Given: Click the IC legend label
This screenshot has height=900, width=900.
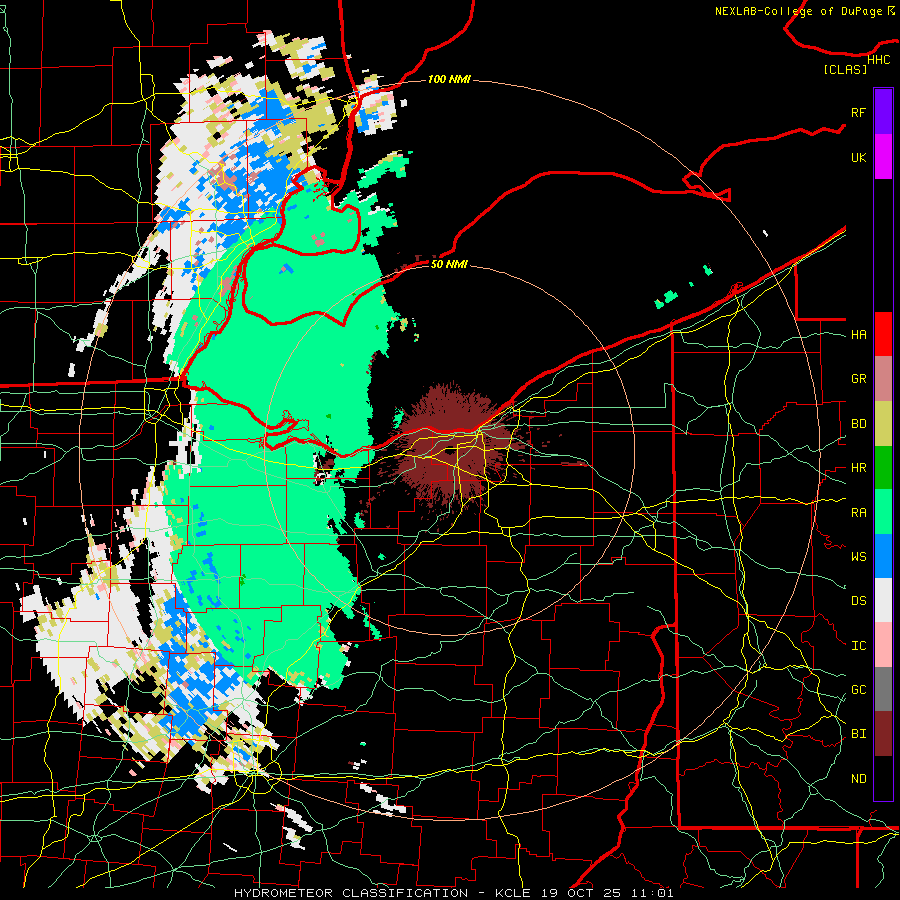Looking at the screenshot, I should coord(858,645).
